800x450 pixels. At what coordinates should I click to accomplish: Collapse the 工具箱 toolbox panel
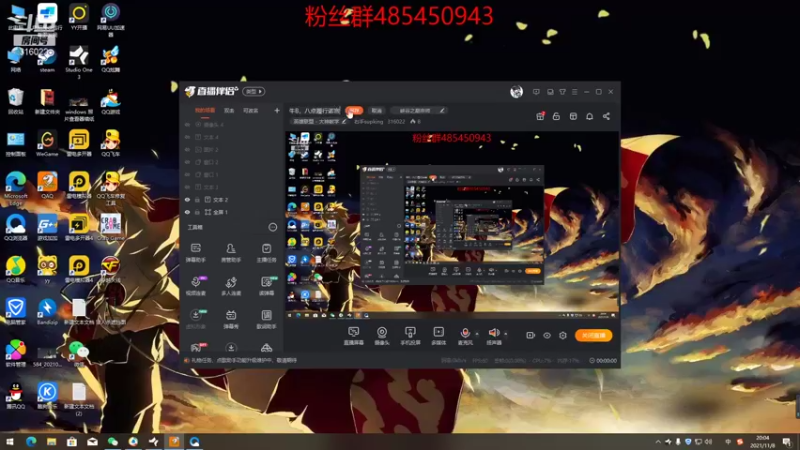pos(273,227)
